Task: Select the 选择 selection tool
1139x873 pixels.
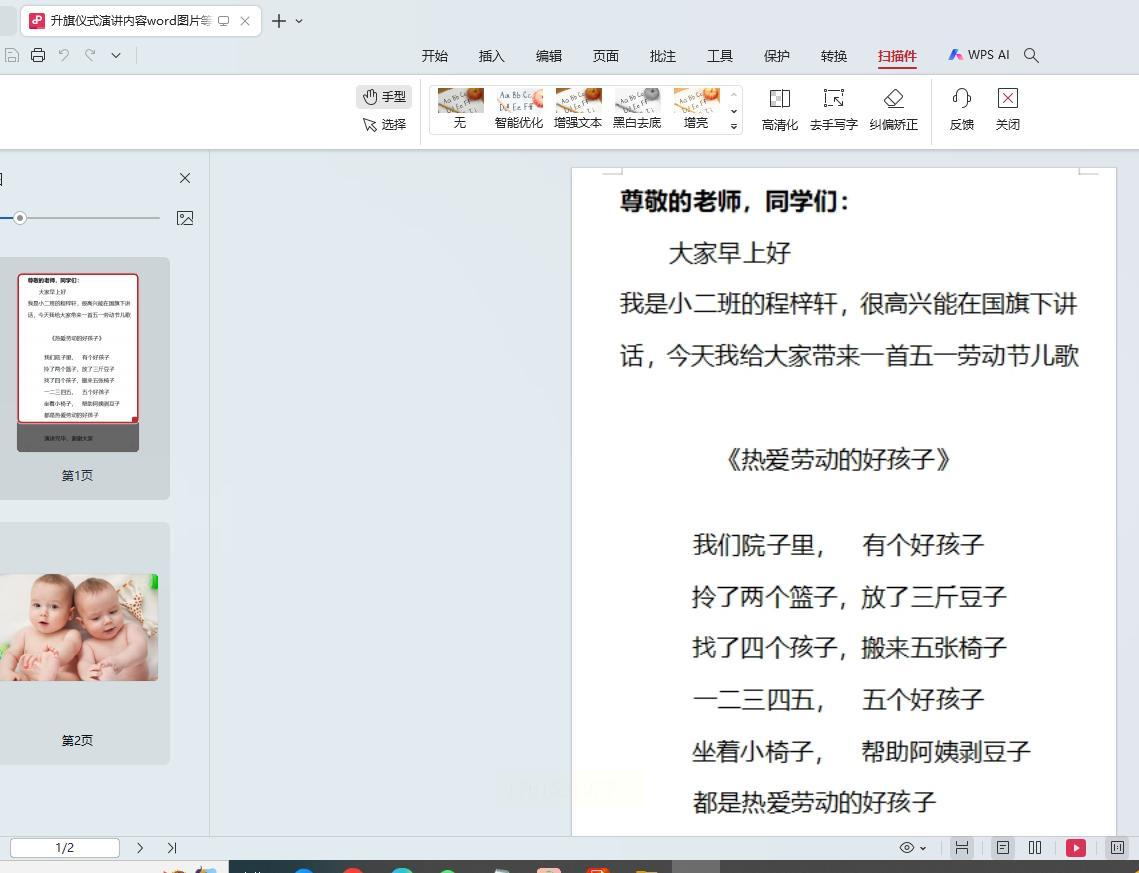Action: point(384,124)
